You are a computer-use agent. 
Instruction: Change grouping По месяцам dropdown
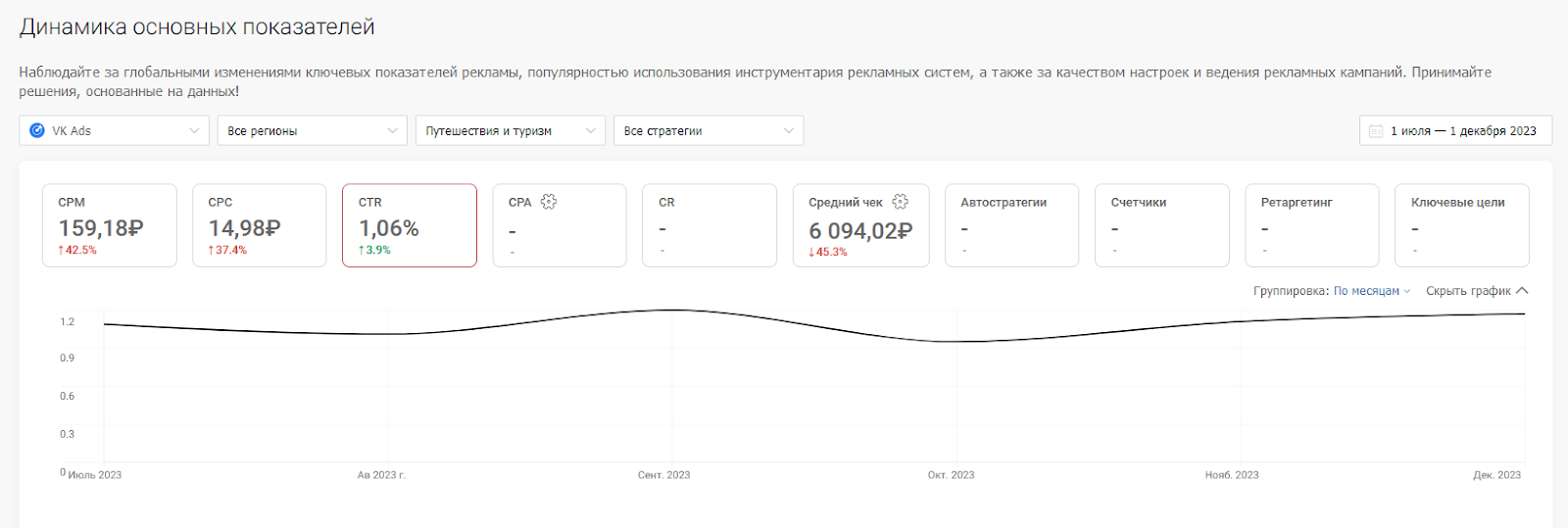click(x=1372, y=291)
